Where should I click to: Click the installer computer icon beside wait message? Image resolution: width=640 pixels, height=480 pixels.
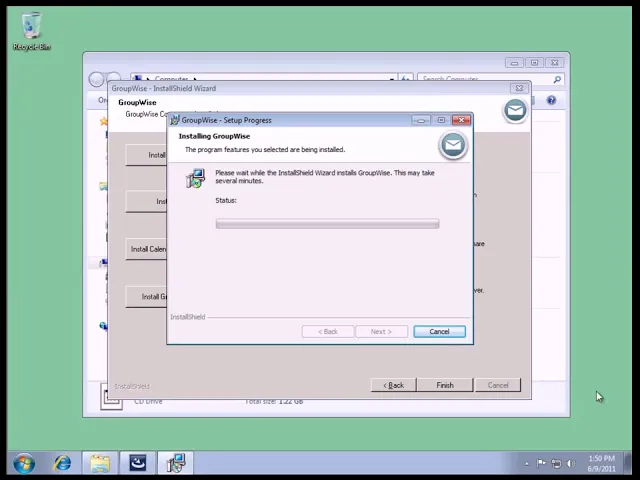pyautogui.click(x=196, y=178)
